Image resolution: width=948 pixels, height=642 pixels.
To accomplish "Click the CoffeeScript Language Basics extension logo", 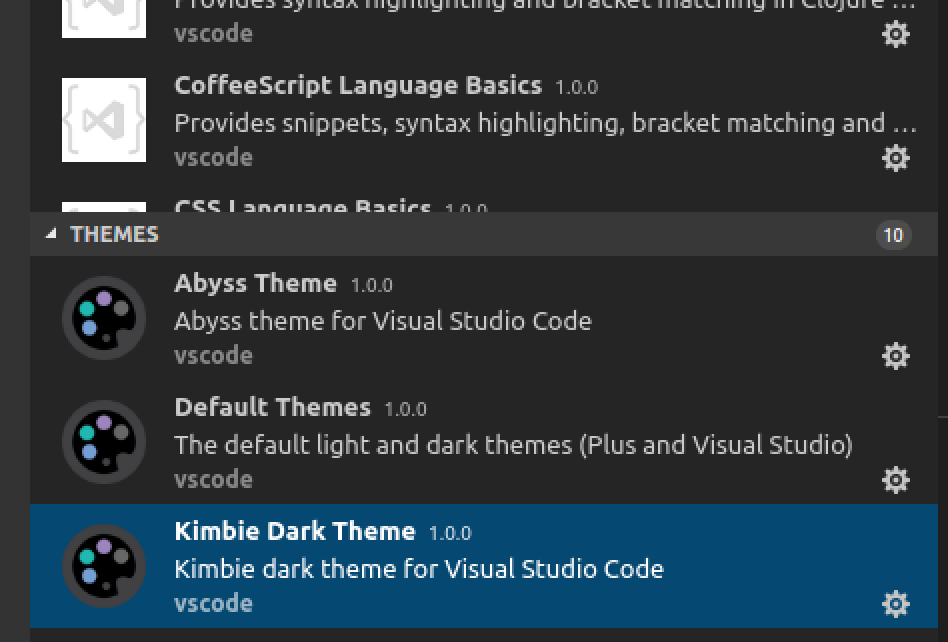I will point(104,120).
